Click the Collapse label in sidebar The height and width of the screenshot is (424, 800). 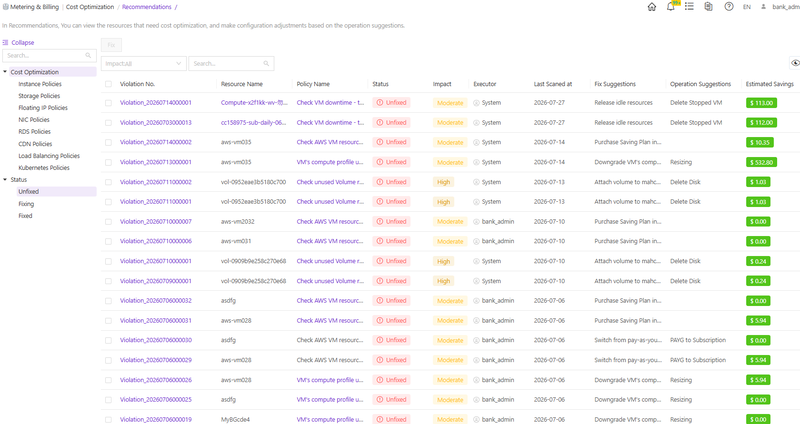click(23, 42)
